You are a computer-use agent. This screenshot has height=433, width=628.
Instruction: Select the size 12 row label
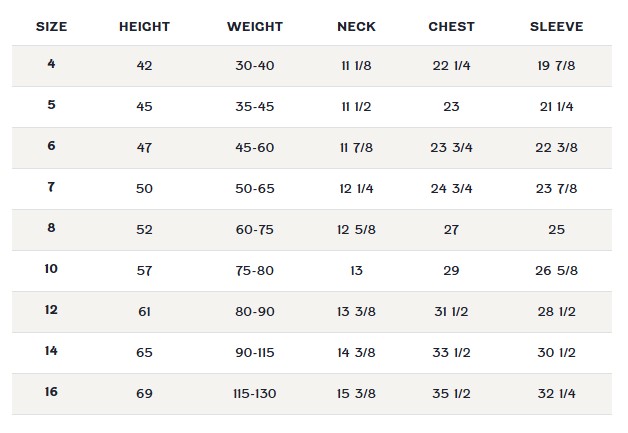pos(51,311)
